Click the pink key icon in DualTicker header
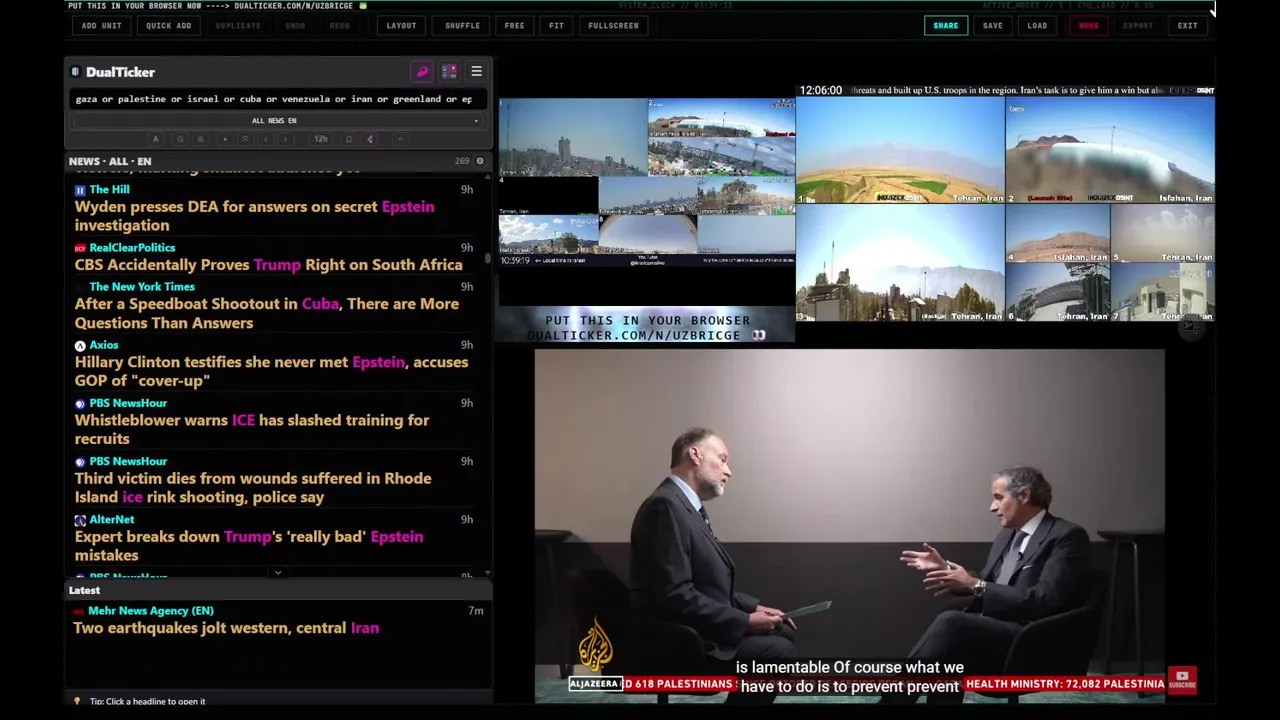Viewport: 1280px width, 720px height. (x=422, y=72)
